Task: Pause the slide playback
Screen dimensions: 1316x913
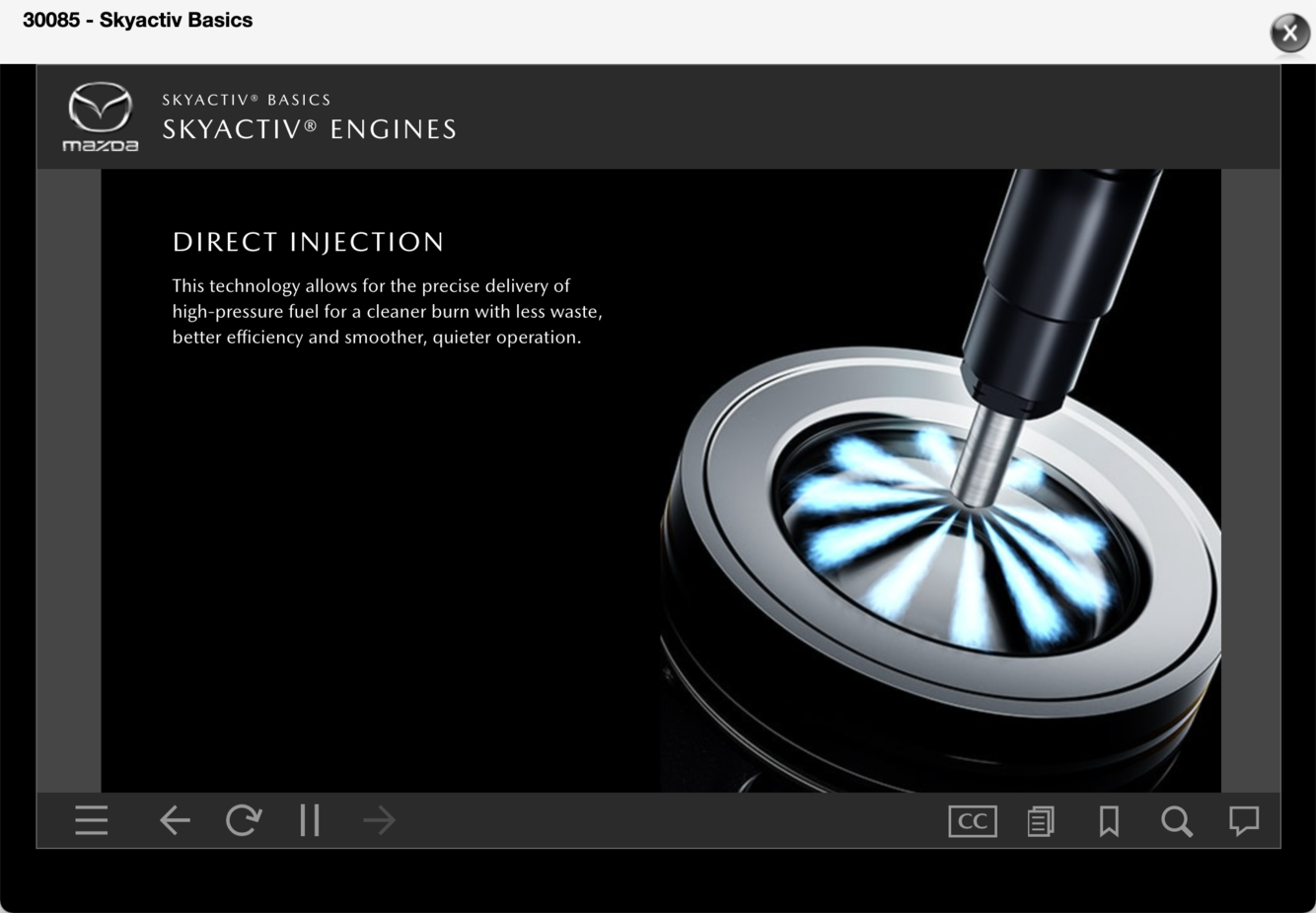Action: [x=310, y=820]
